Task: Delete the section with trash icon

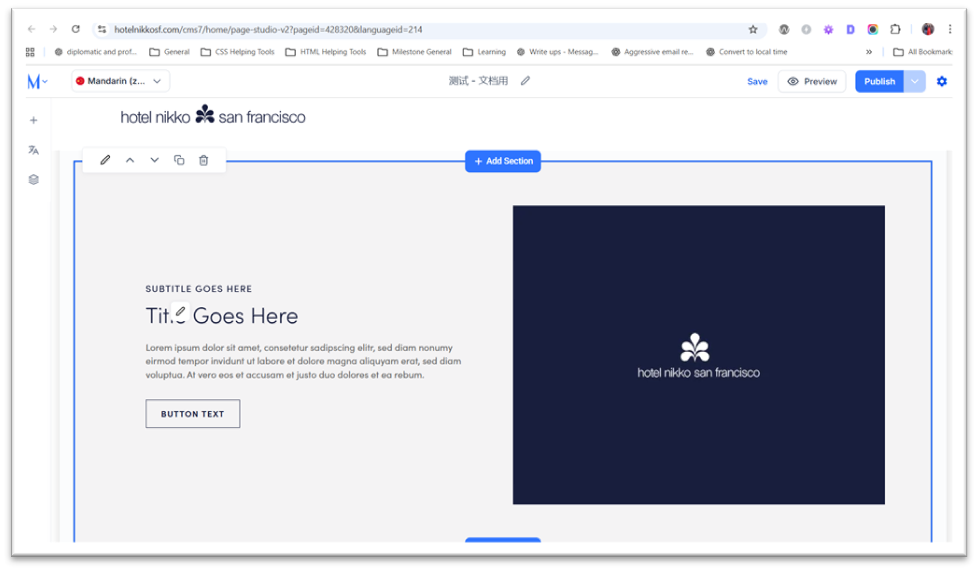Action: tap(203, 160)
